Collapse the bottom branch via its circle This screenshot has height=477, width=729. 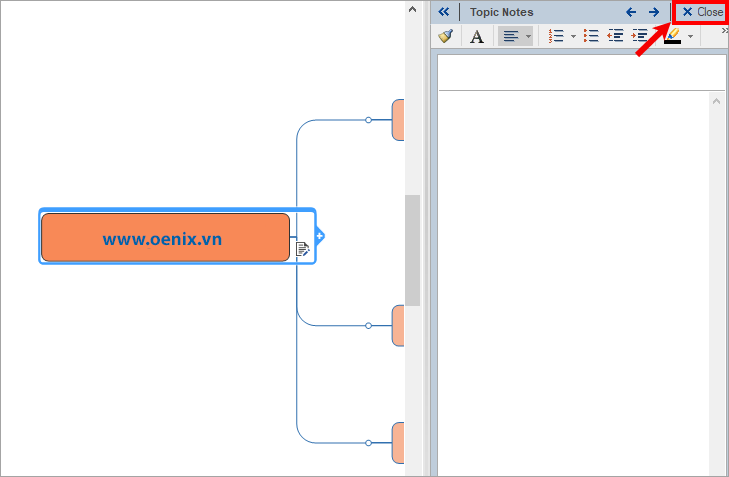tap(368, 443)
